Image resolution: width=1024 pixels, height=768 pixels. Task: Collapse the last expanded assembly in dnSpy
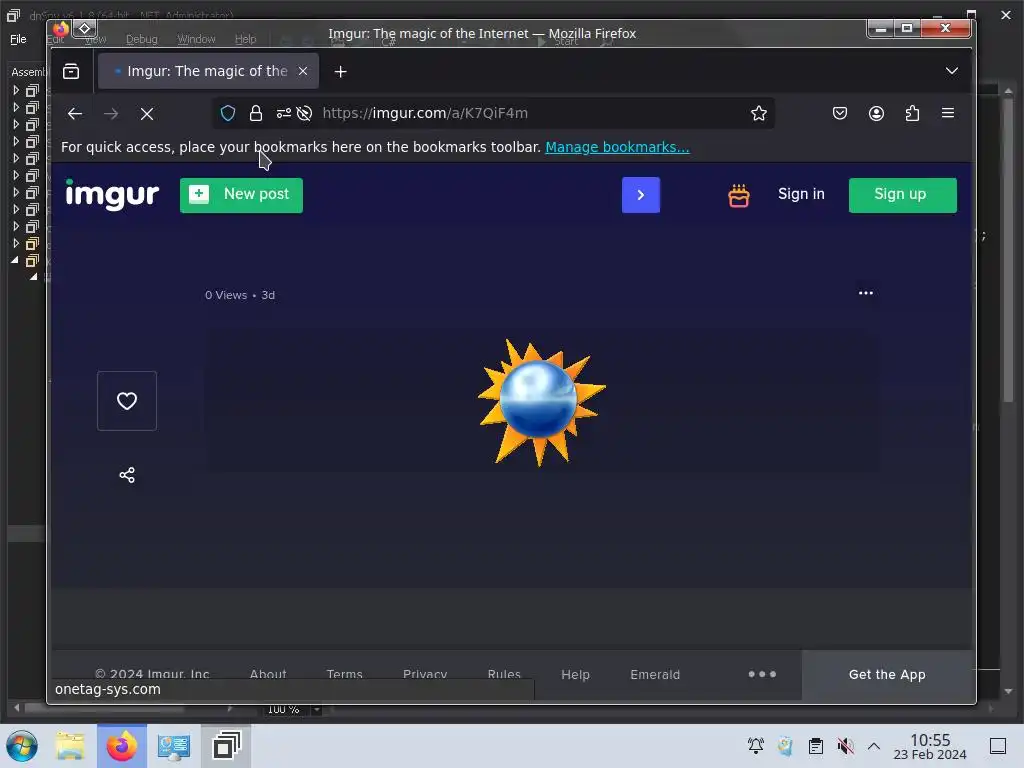tap(14, 260)
